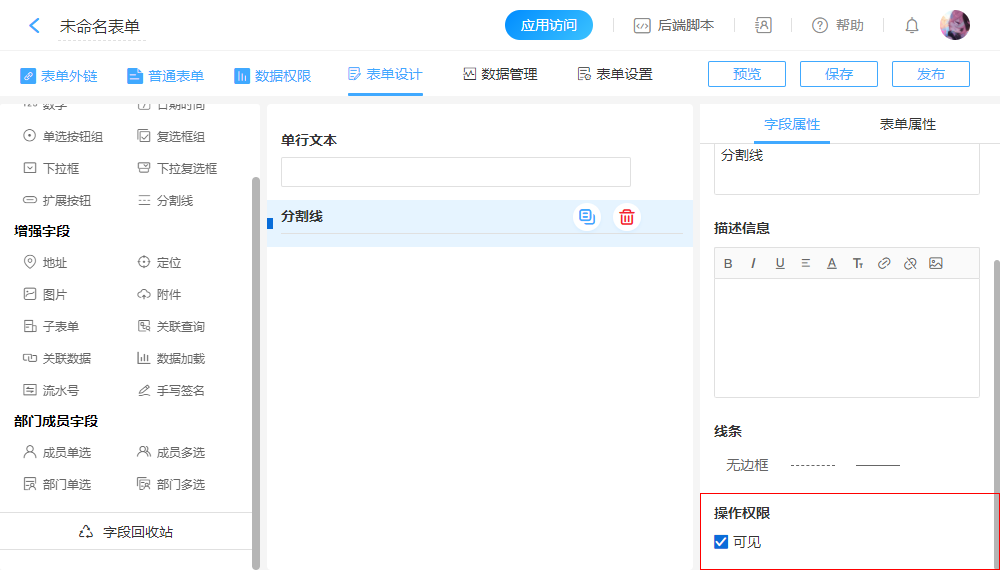Click the back arrow icon
The width and height of the screenshot is (1000, 570).
click(35, 26)
